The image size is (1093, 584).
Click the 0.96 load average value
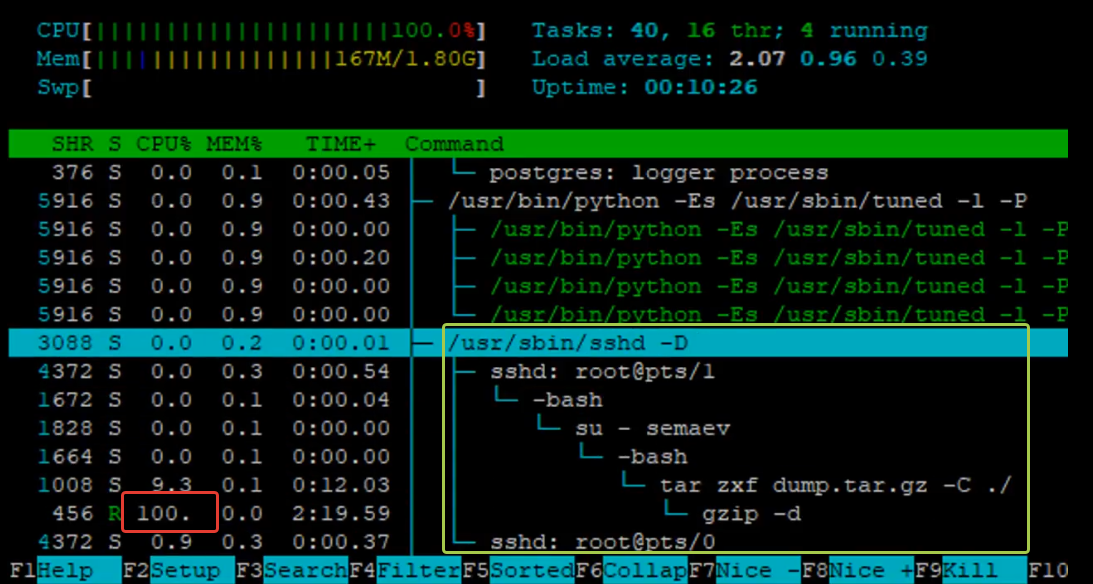[828, 59]
